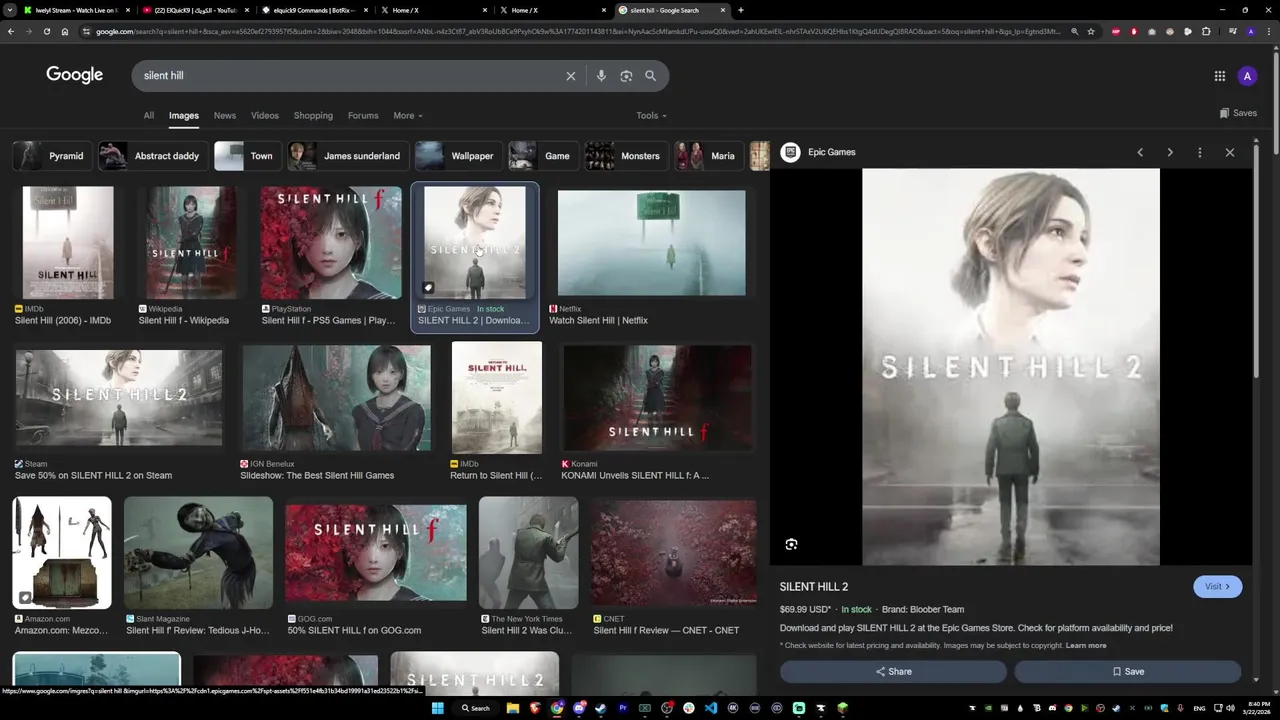Open the Learn more link
1280x720 pixels.
coord(1086,646)
